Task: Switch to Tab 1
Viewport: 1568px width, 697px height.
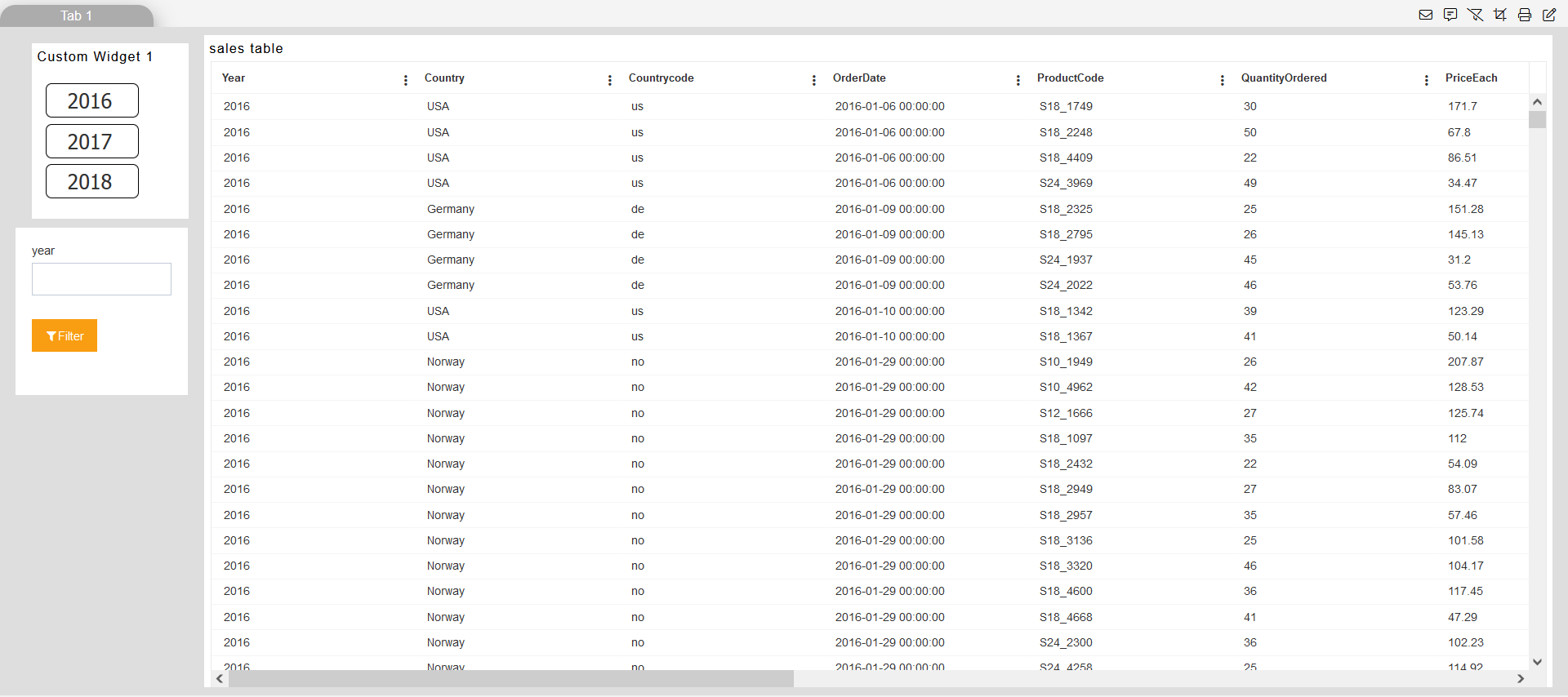Action: point(77,16)
